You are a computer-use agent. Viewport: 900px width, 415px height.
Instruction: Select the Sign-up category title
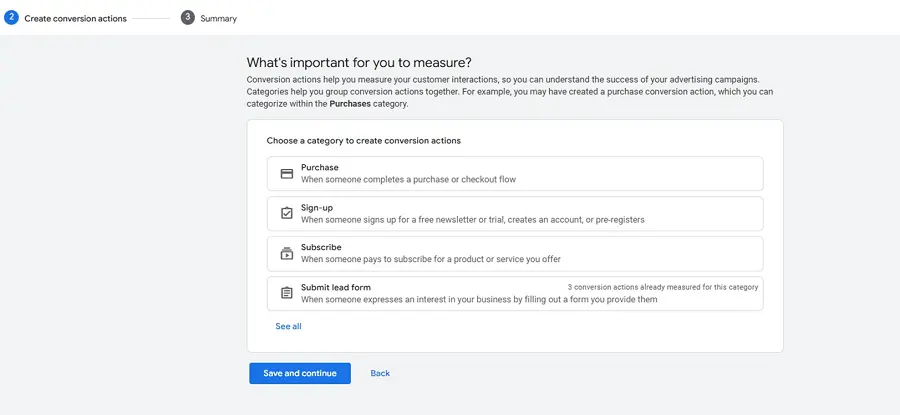coord(317,208)
